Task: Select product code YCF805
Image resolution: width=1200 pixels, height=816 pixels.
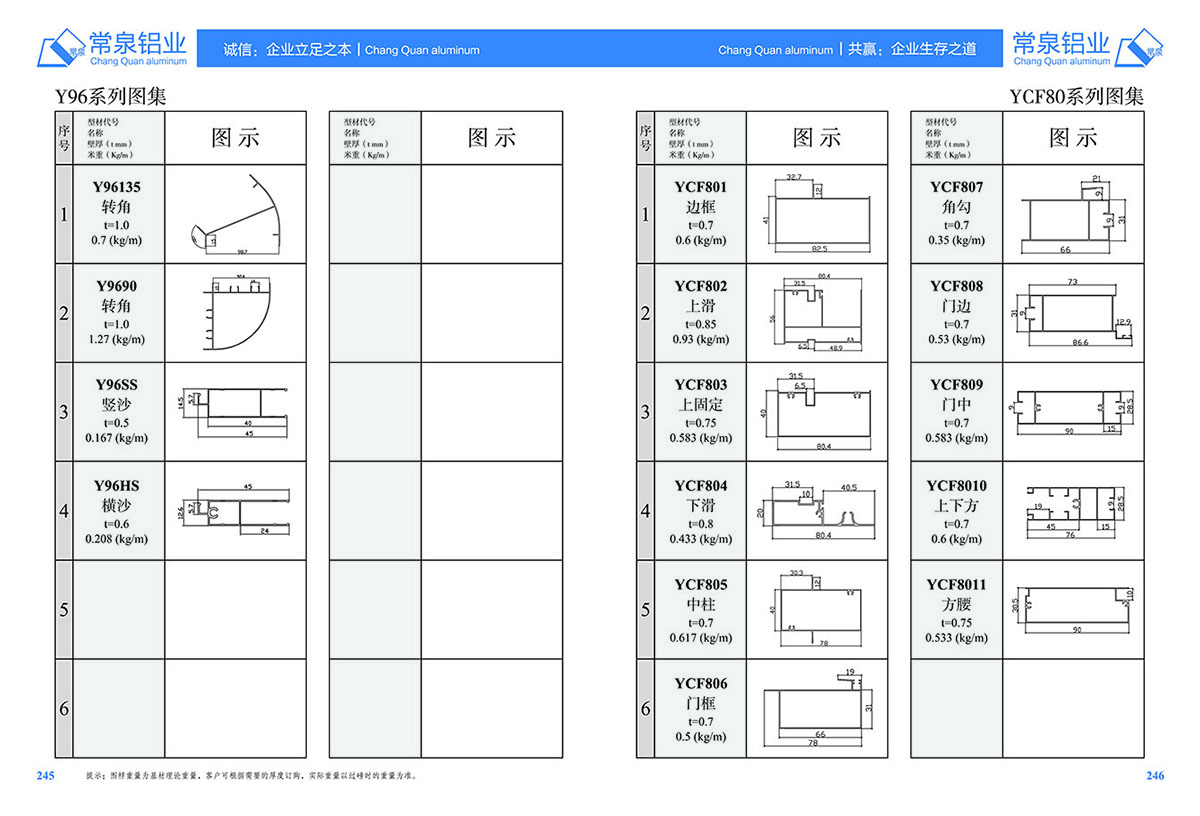Action: click(x=701, y=585)
